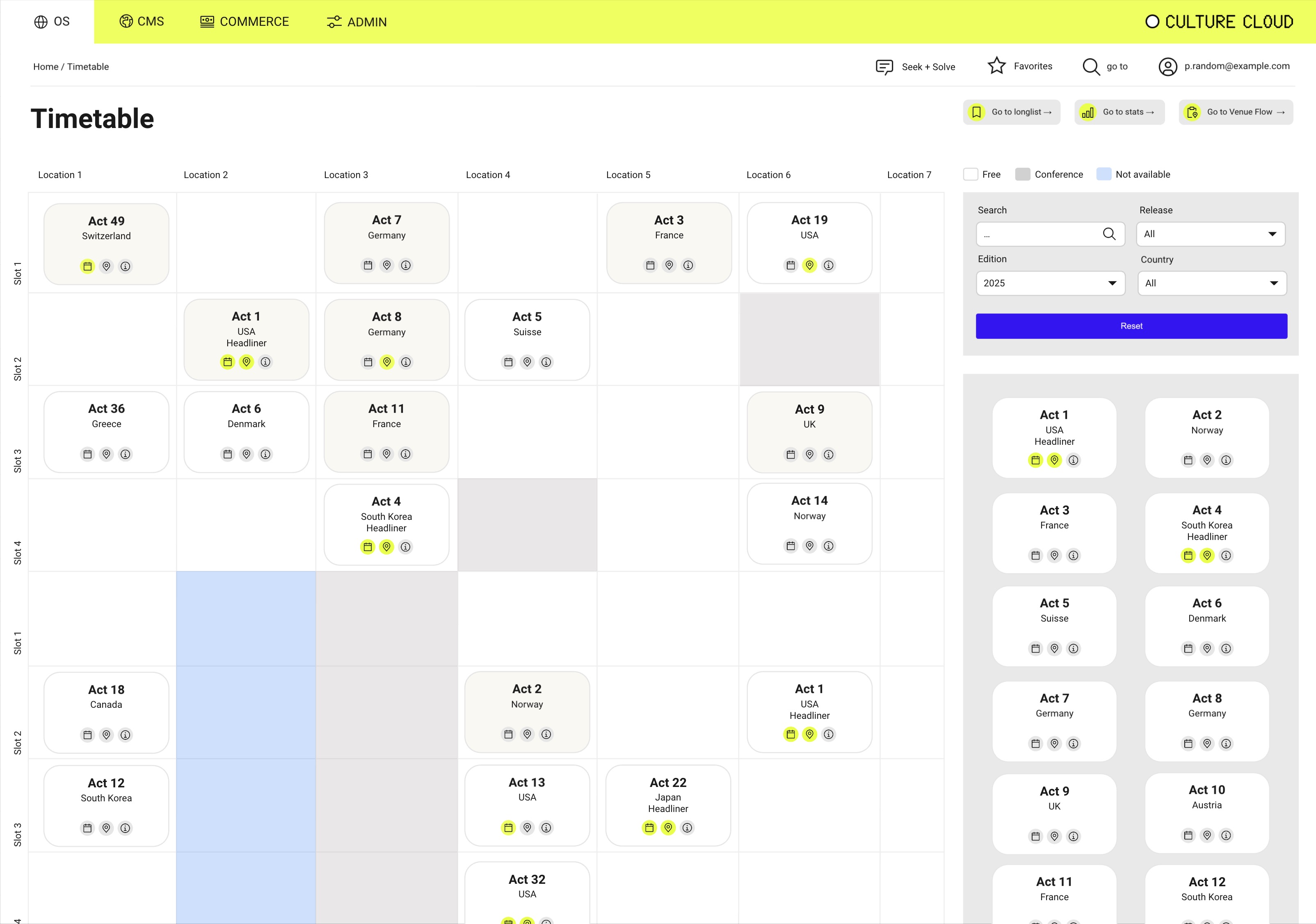The width and height of the screenshot is (1316, 924).
Task: Click the calendar icon on Act 49 card
Action: 87,266
